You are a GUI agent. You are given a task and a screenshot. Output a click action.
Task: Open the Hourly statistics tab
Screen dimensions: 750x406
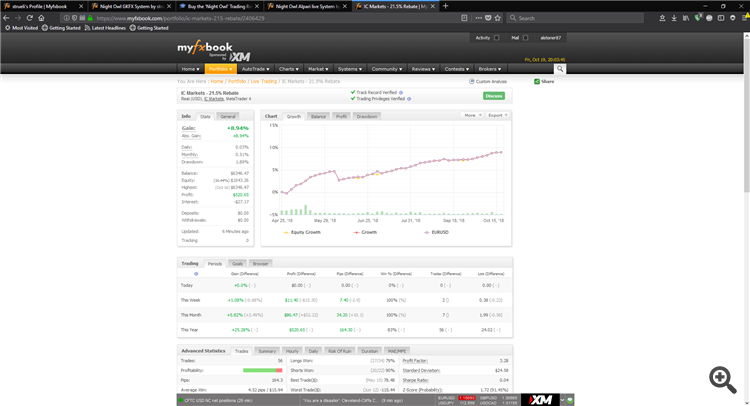click(292, 351)
